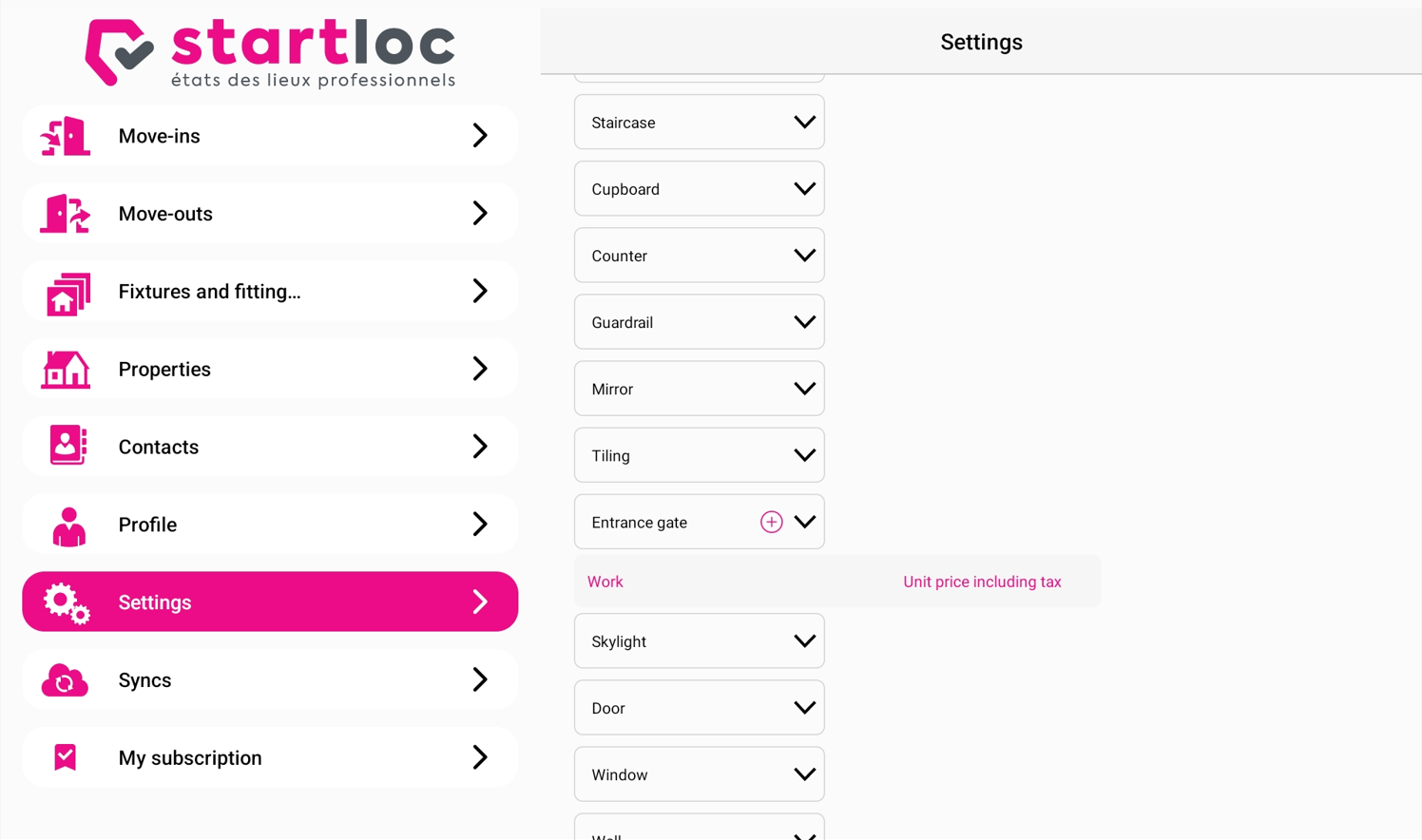Viewport: 1422px width, 840px height.
Task: Click the Syncs cloud icon
Action: [x=65, y=680]
